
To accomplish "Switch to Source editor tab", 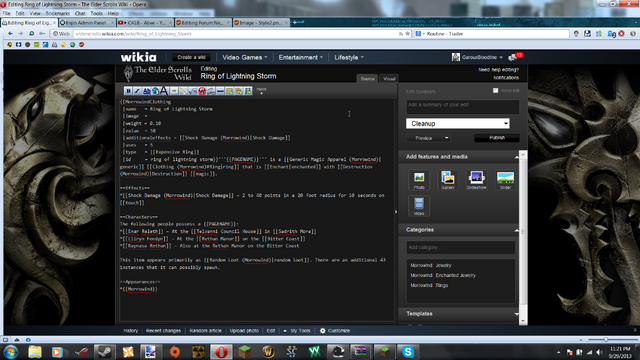I will coord(367,78).
